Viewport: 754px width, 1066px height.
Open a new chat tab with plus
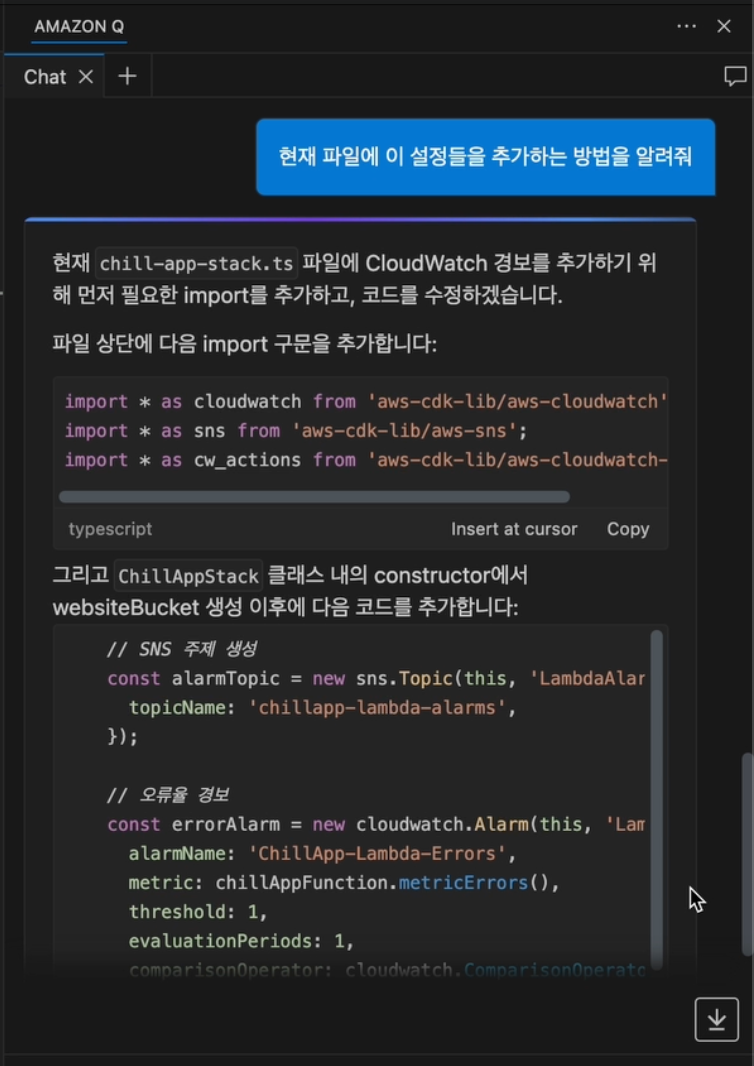[x=127, y=76]
